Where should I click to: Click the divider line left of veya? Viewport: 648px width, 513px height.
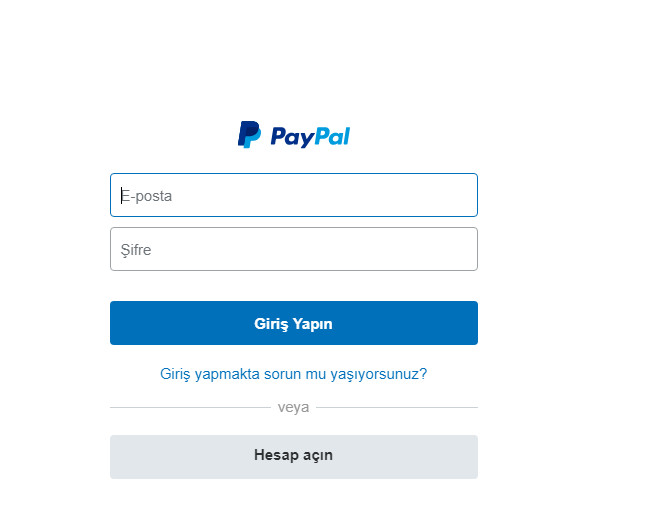[x=191, y=407]
